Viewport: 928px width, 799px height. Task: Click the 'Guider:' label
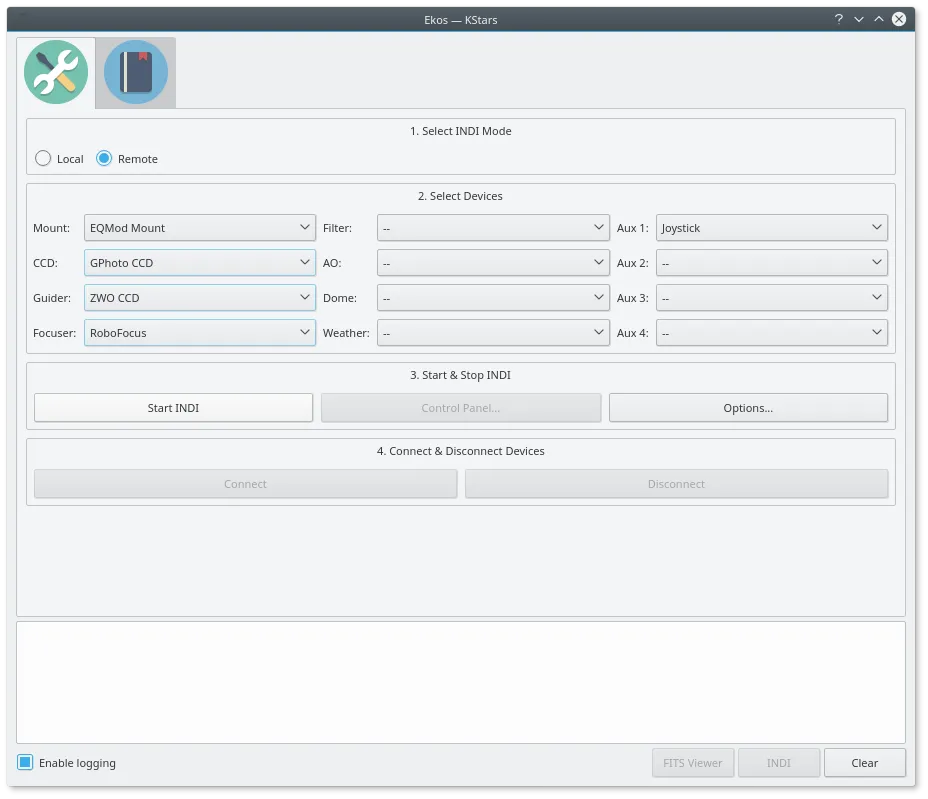pos(52,298)
